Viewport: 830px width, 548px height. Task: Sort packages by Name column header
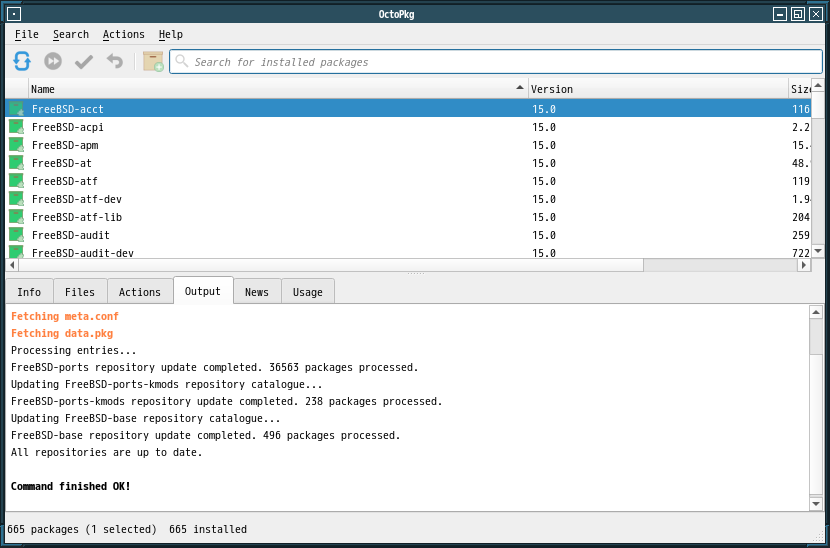[278, 89]
